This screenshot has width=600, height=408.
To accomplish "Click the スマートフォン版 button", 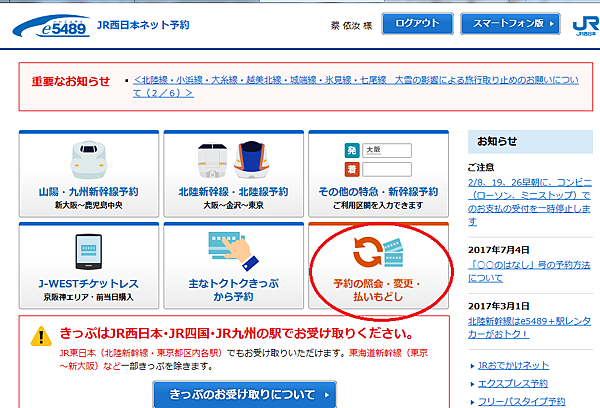I will pyautogui.click(x=510, y=23).
